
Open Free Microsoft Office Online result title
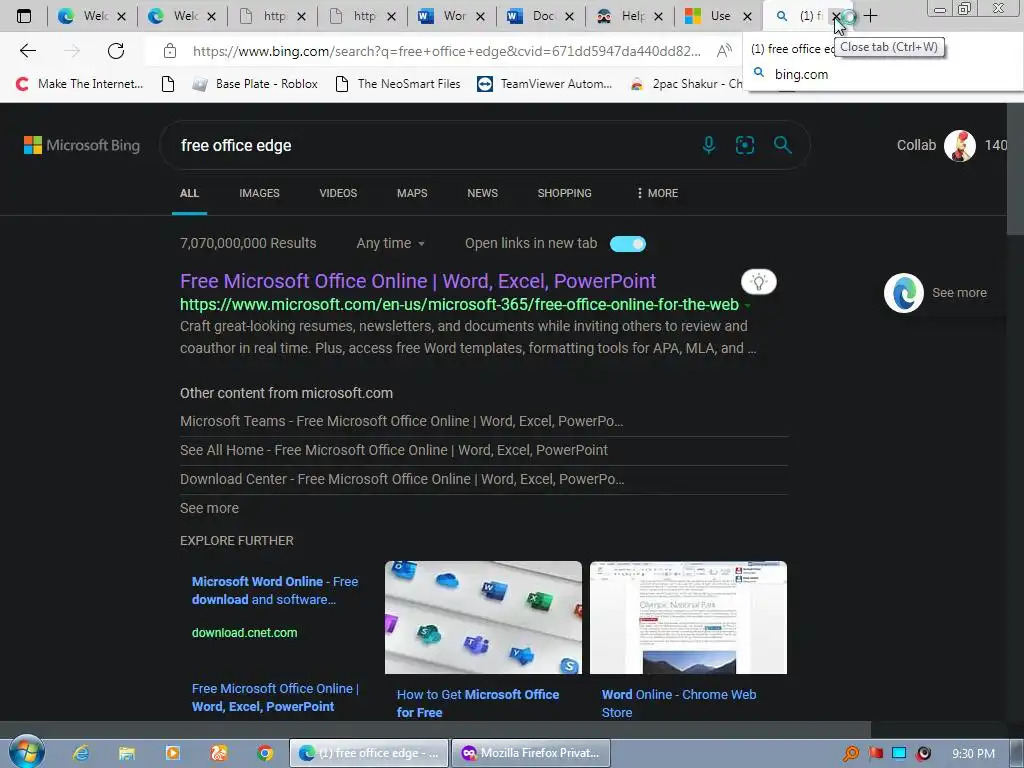pyautogui.click(x=418, y=281)
